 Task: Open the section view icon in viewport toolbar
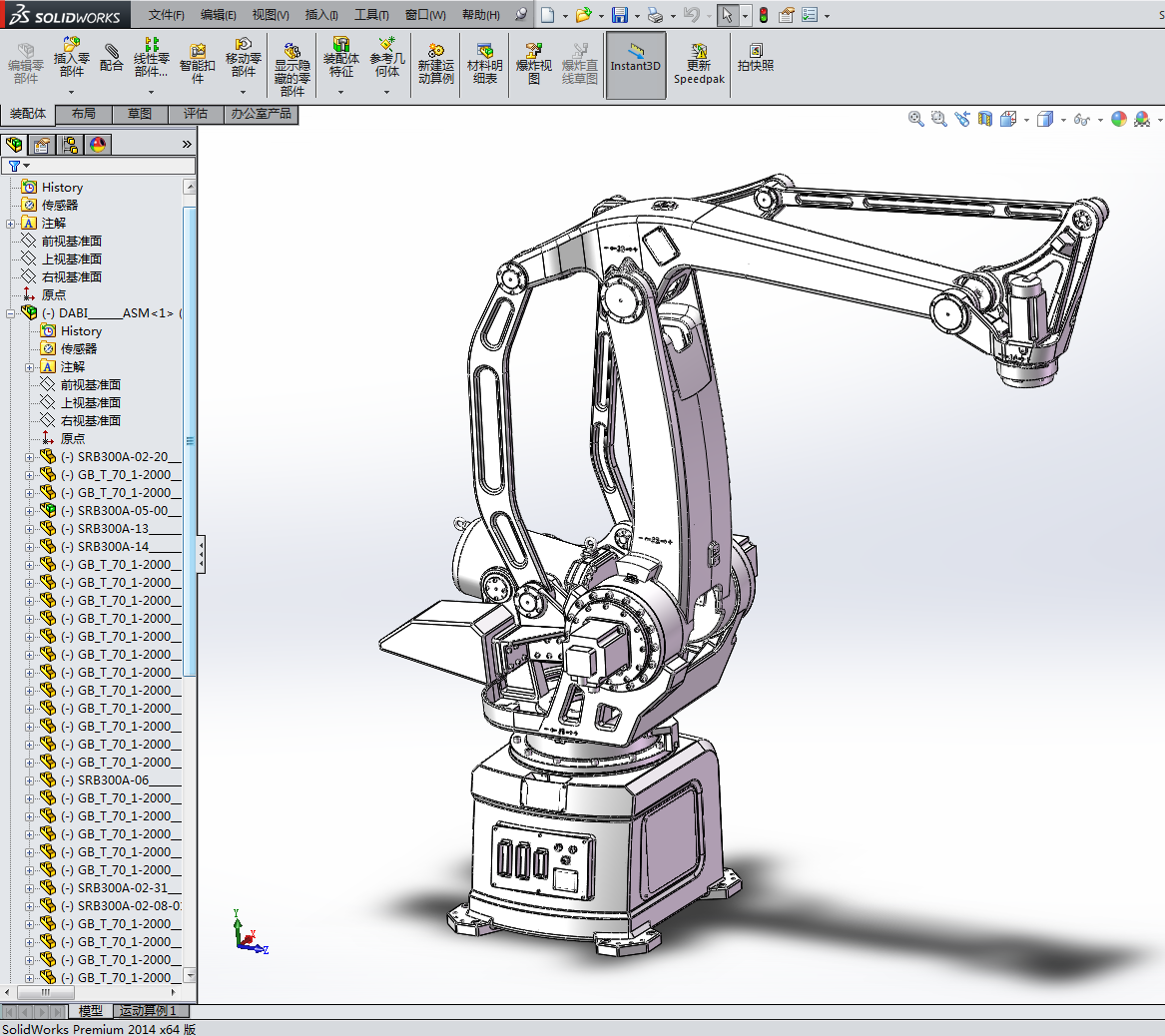985,119
